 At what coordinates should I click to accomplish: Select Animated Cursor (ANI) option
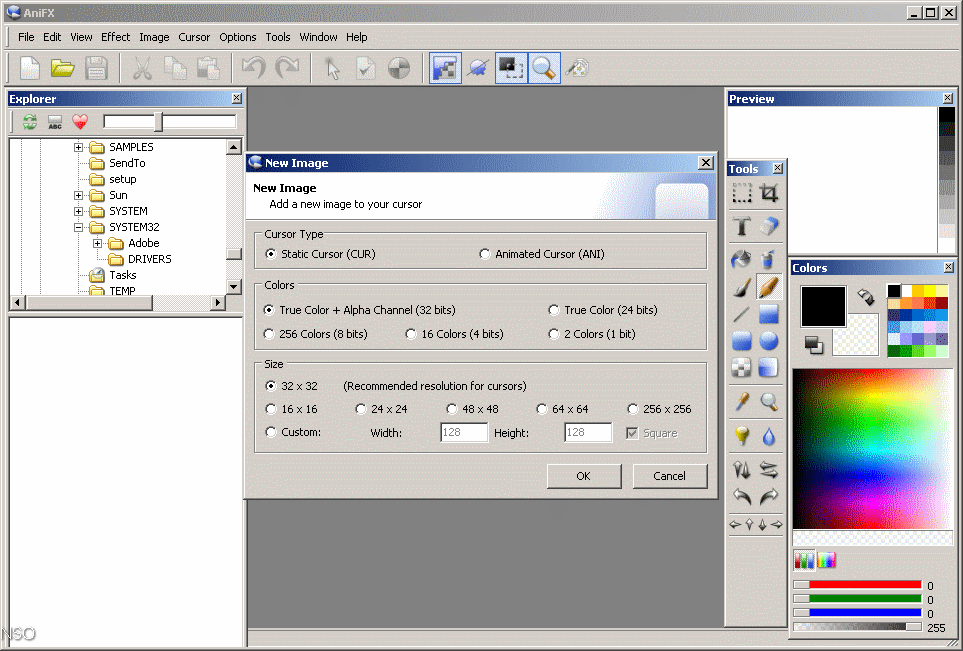pos(485,254)
